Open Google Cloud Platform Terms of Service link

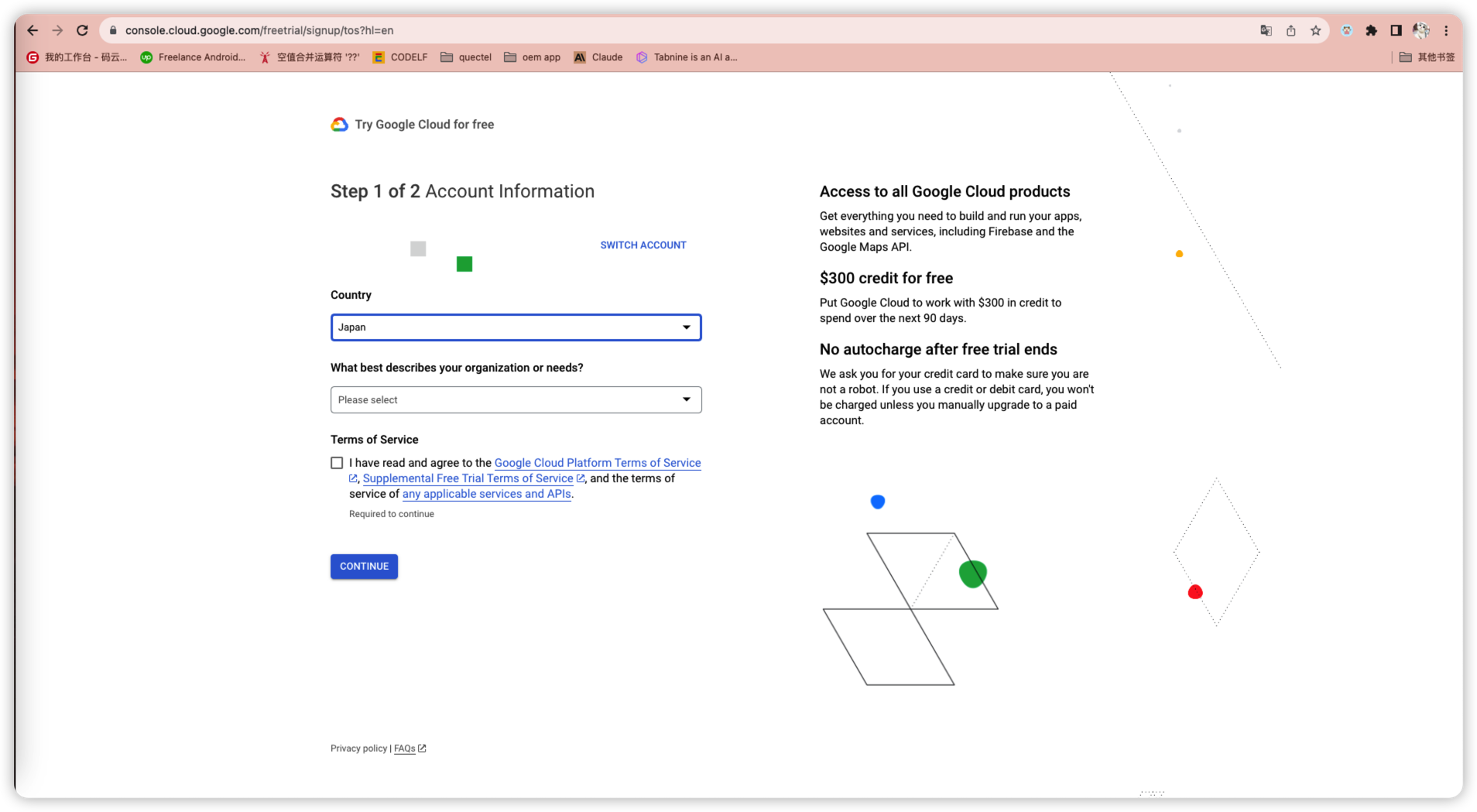click(598, 463)
